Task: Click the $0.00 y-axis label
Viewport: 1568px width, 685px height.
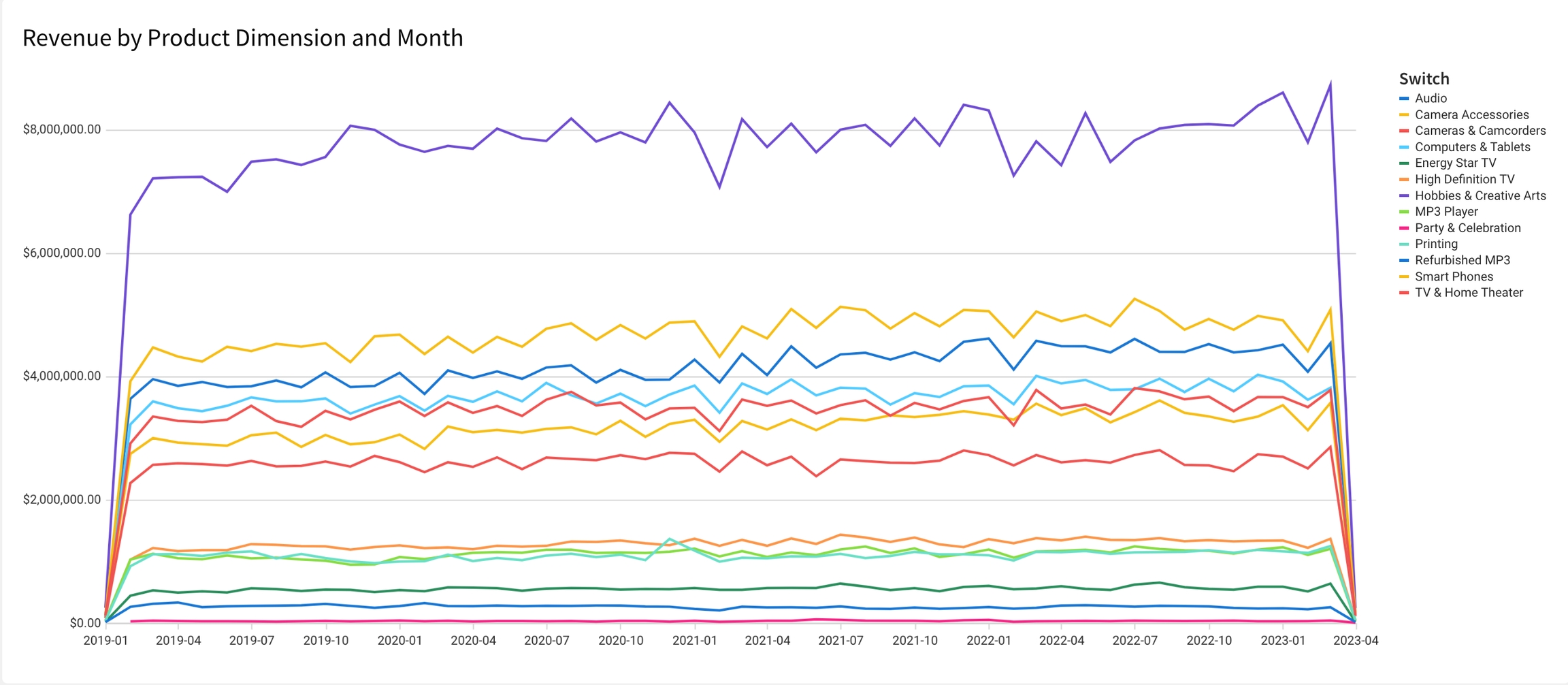Action: [x=85, y=623]
